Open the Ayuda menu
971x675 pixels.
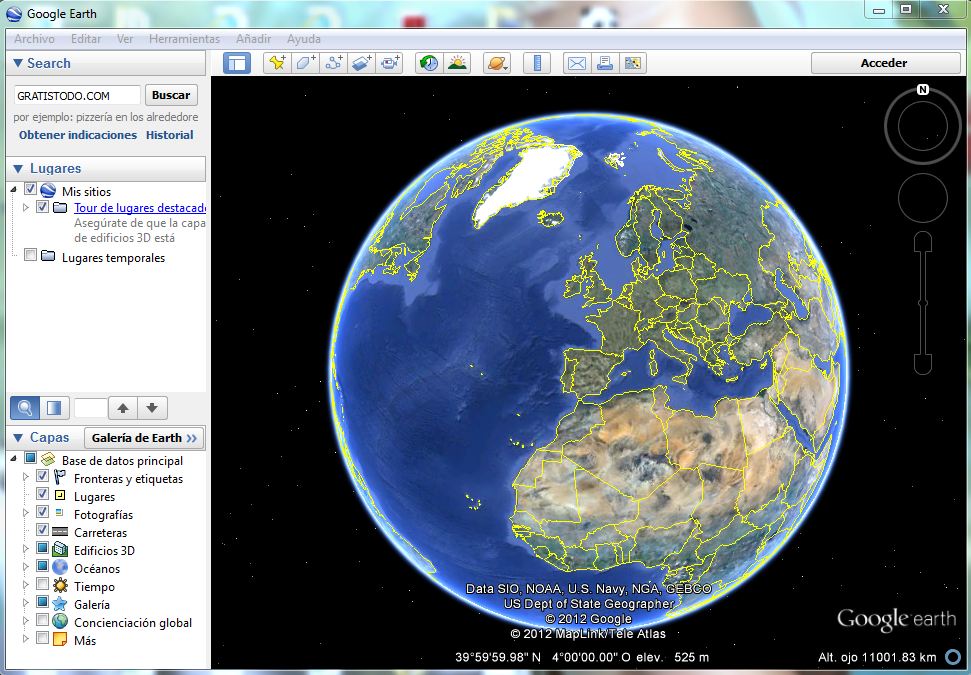click(x=303, y=38)
